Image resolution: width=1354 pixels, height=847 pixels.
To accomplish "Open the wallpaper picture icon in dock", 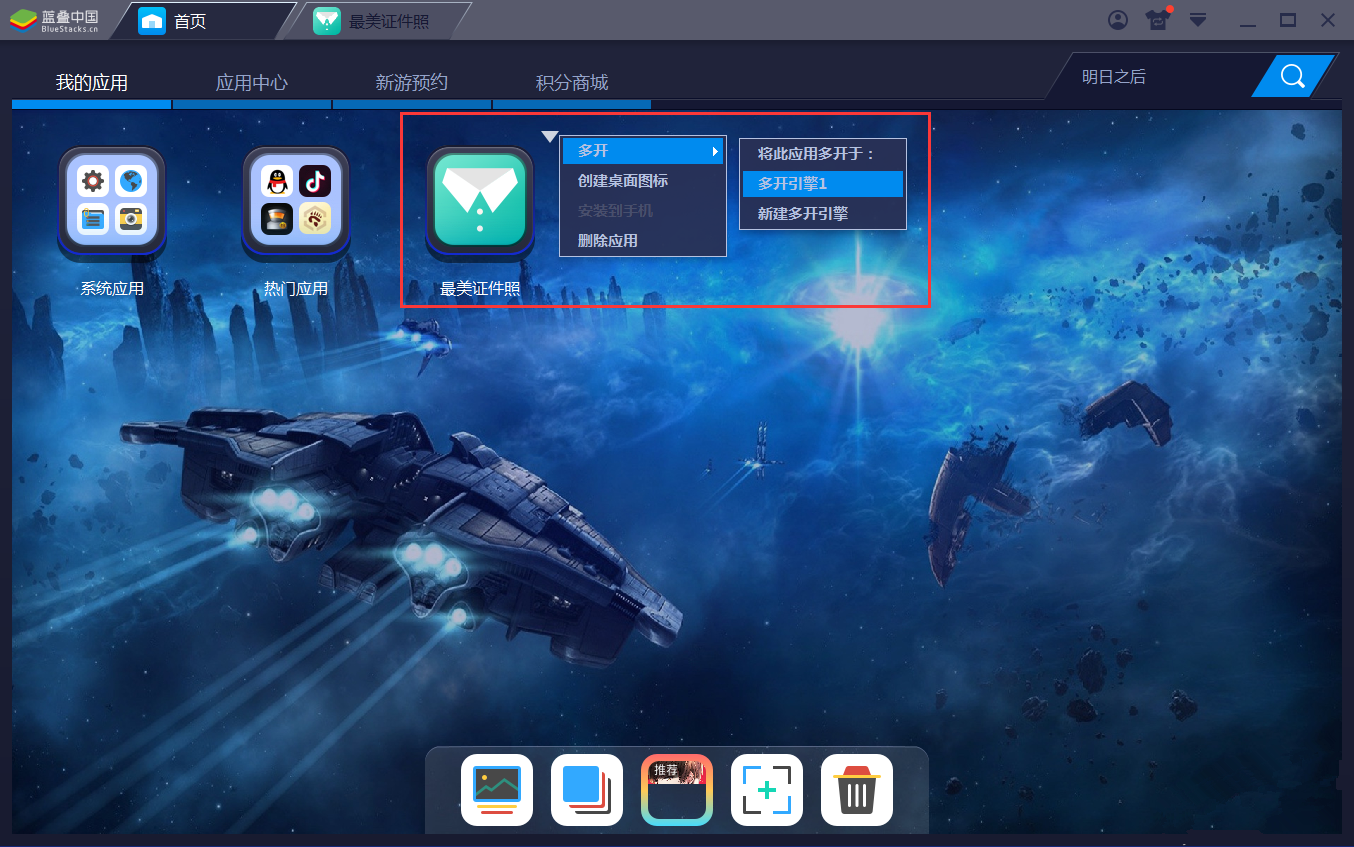I will point(497,790).
